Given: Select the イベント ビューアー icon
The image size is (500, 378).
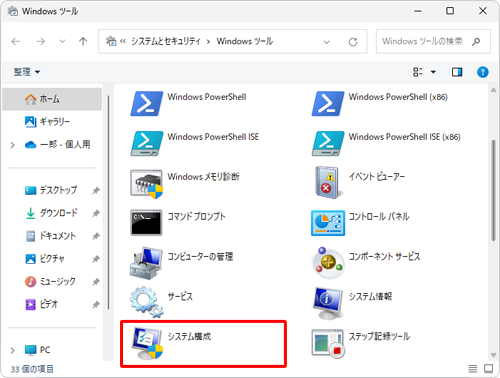Looking at the screenshot, I should tap(328, 183).
